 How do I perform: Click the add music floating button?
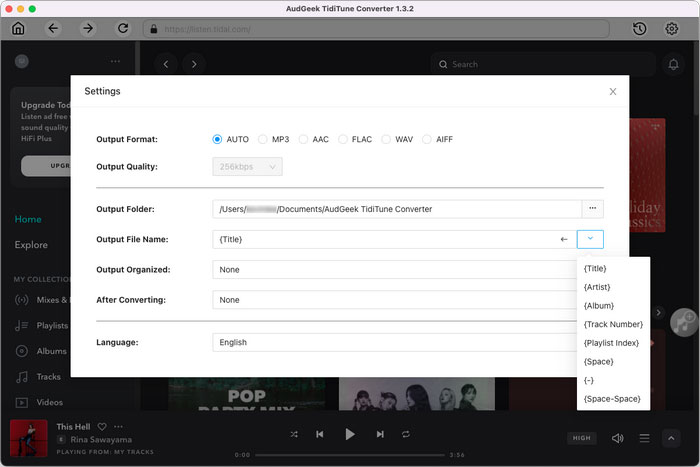684,322
